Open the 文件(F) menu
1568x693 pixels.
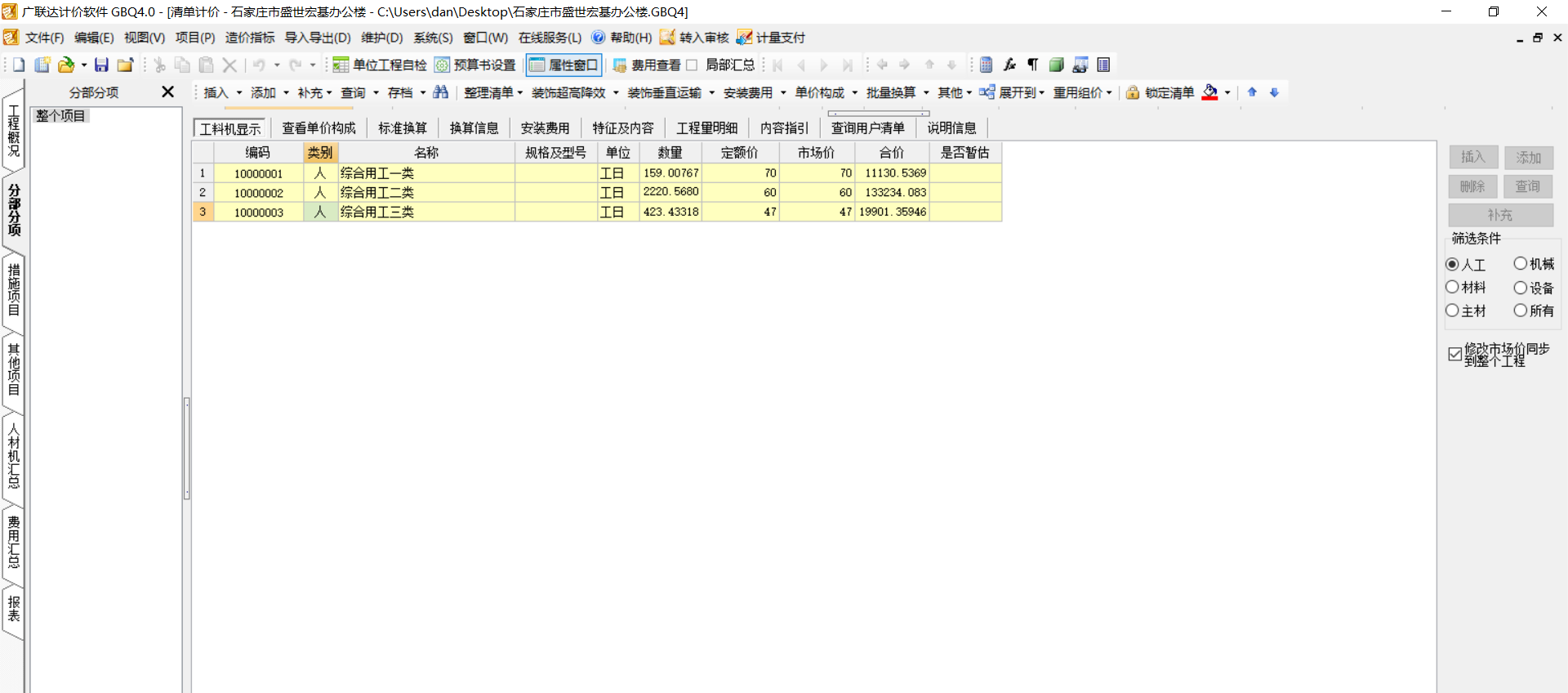click(44, 38)
